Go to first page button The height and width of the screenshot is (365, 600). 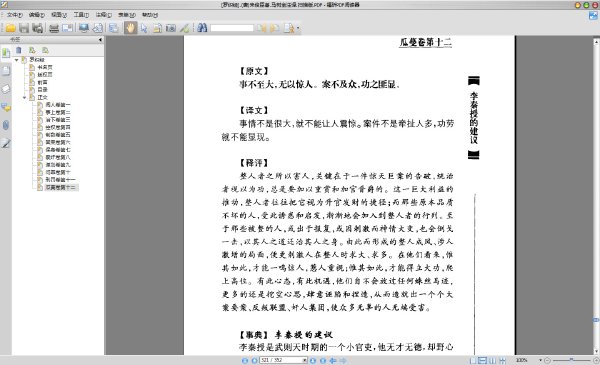click(x=245, y=360)
